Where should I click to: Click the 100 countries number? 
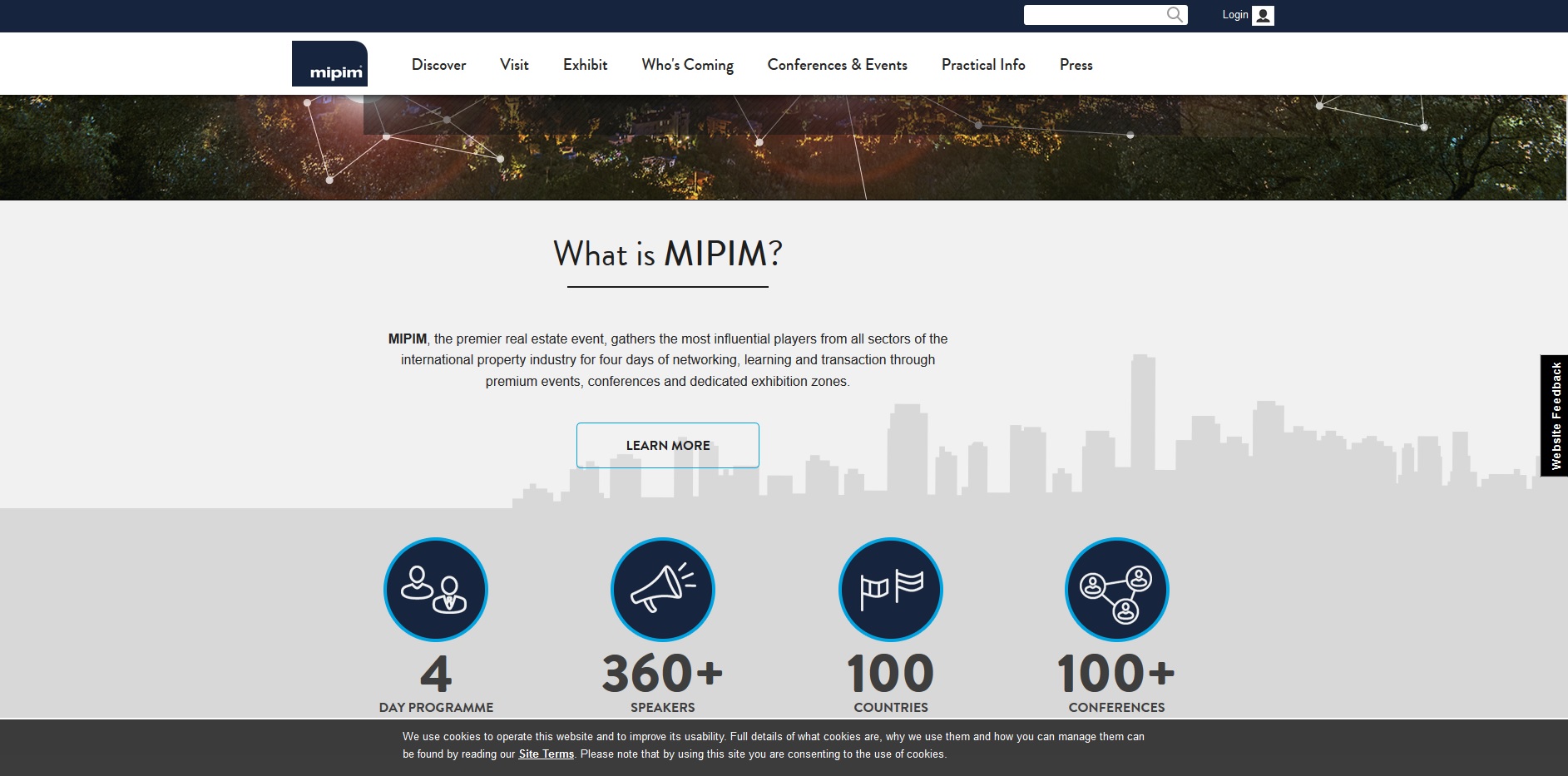[x=891, y=673]
